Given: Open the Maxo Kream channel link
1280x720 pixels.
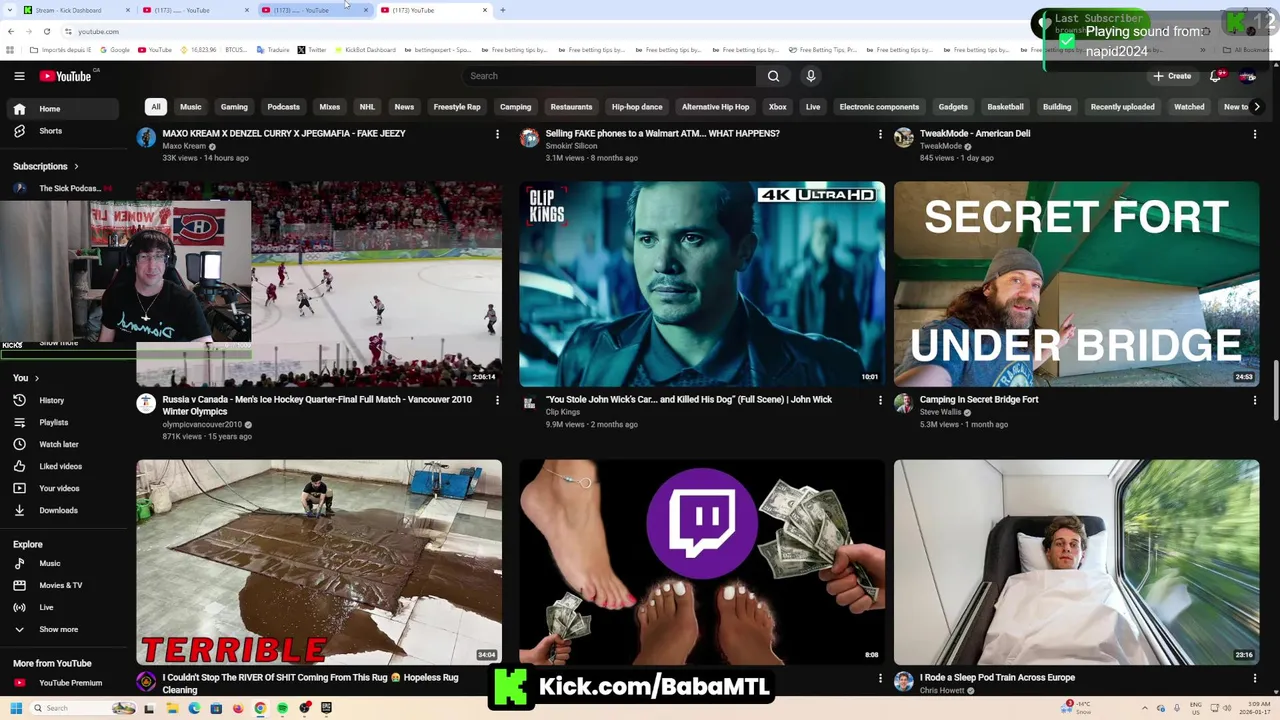Looking at the screenshot, I should 184,146.
